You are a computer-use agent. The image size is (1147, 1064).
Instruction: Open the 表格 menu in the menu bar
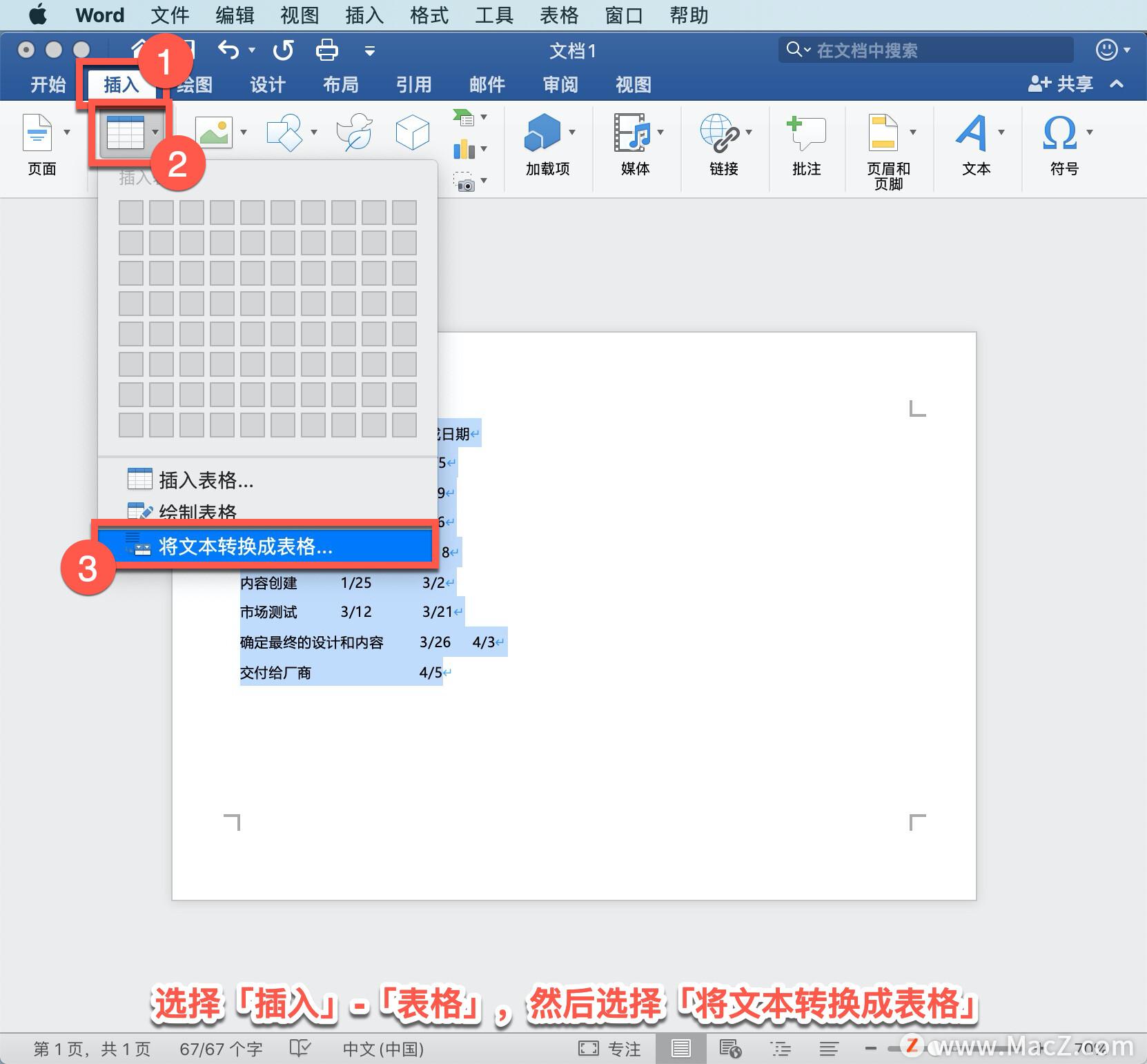[559, 14]
